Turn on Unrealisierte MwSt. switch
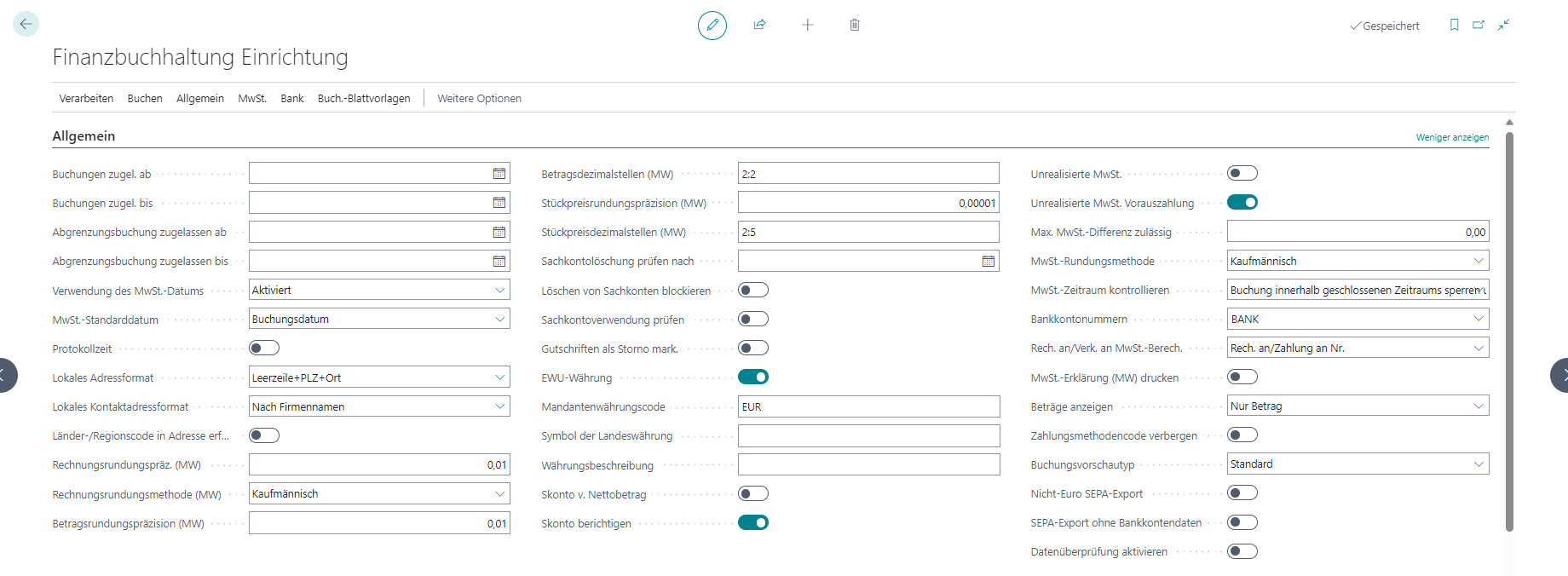The height and width of the screenshot is (576, 1568). (1242, 173)
